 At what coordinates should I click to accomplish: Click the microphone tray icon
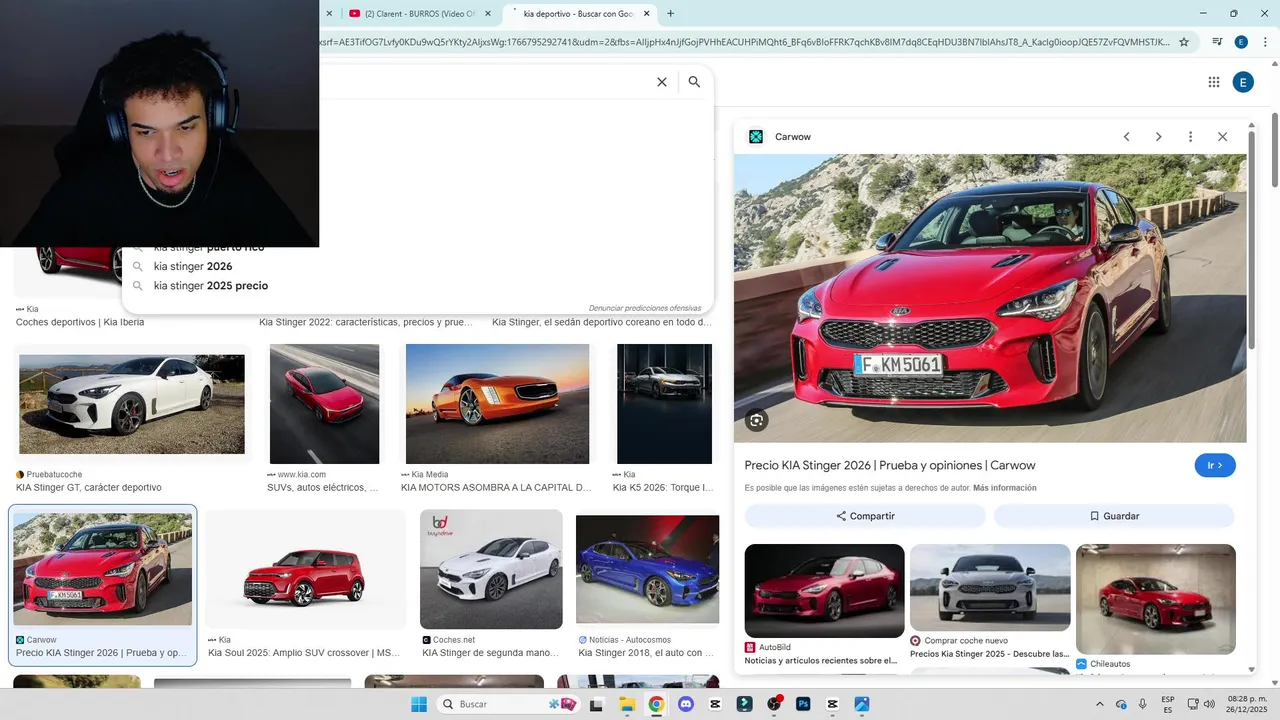(x=1143, y=704)
